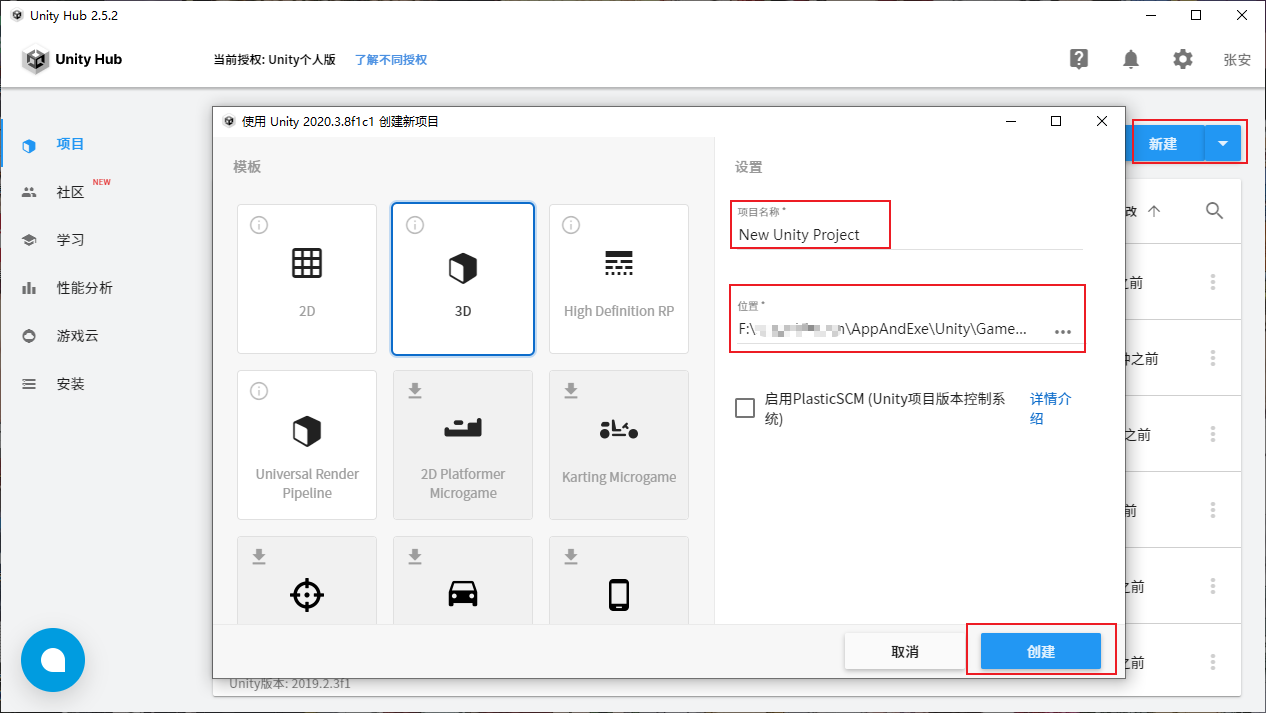Screen dimensions: 1266x713
Task: Open the 安装 sidebar section
Action: (x=70, y=383)
